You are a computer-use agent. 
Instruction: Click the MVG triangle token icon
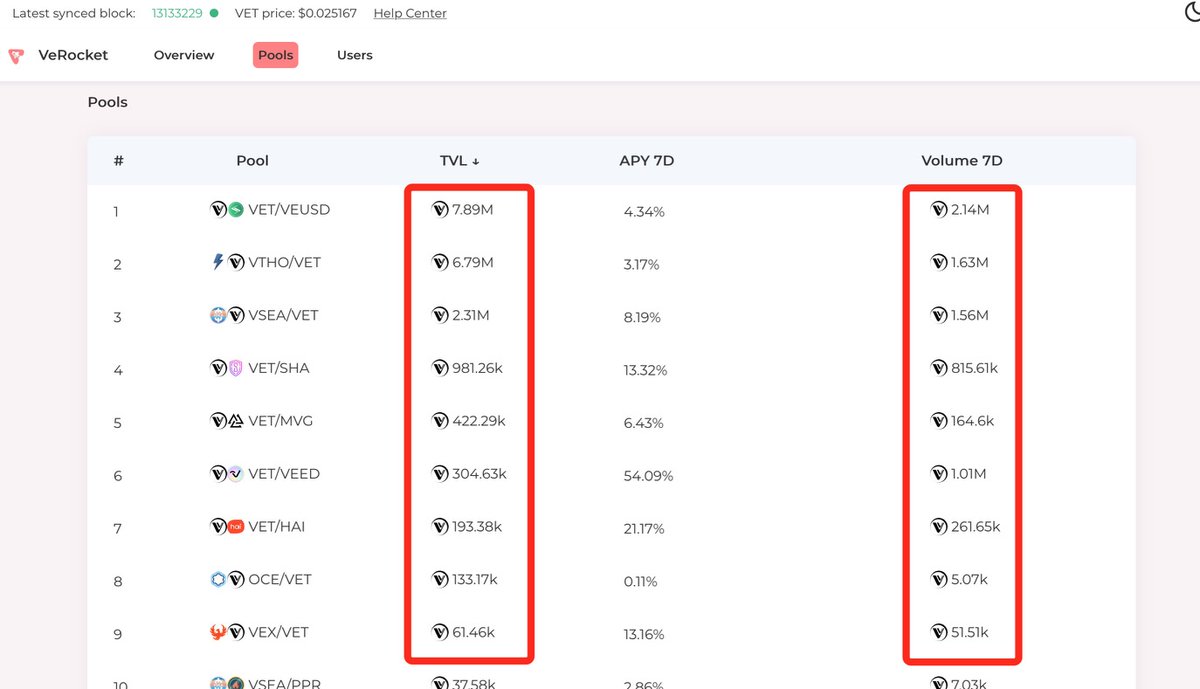pyautogui.click(x=236, y=421)
